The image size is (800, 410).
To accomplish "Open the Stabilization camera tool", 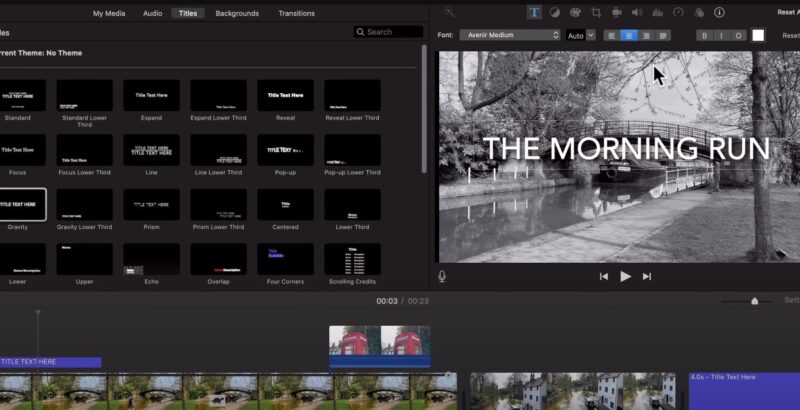I will click(616, 13).
